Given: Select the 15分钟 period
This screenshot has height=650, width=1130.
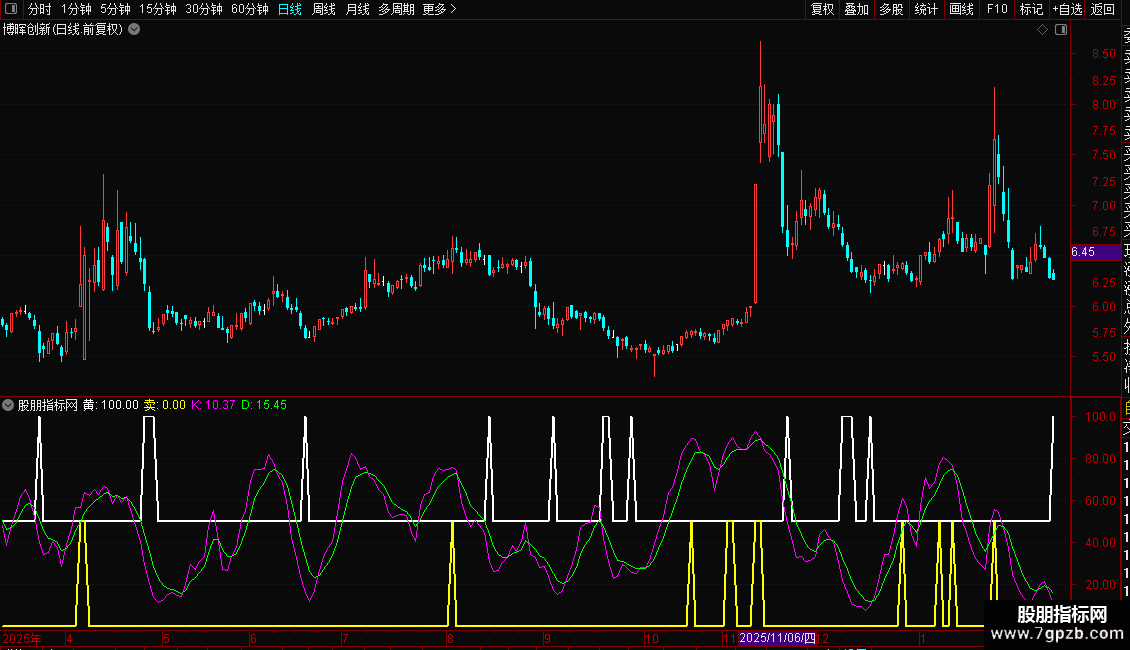Looking at the screenshot, I should coord(158,9).
